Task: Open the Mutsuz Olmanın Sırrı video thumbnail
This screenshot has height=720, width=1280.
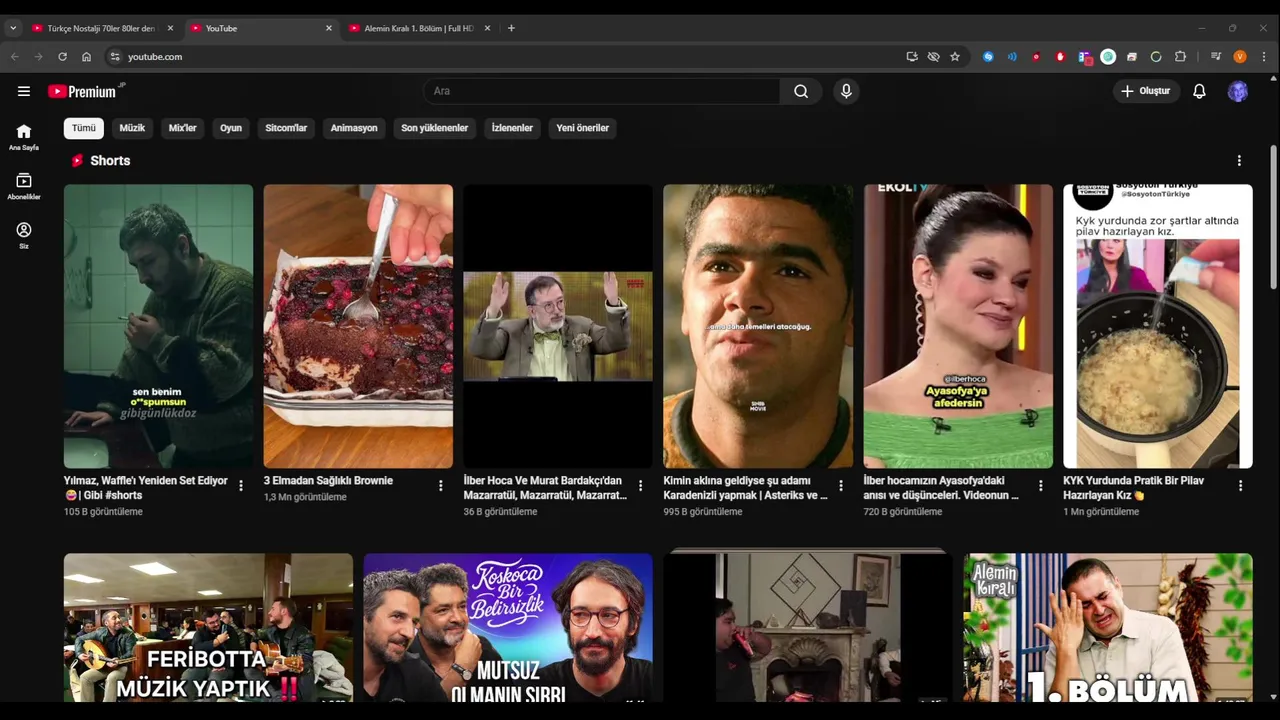Action: point(508,628)
